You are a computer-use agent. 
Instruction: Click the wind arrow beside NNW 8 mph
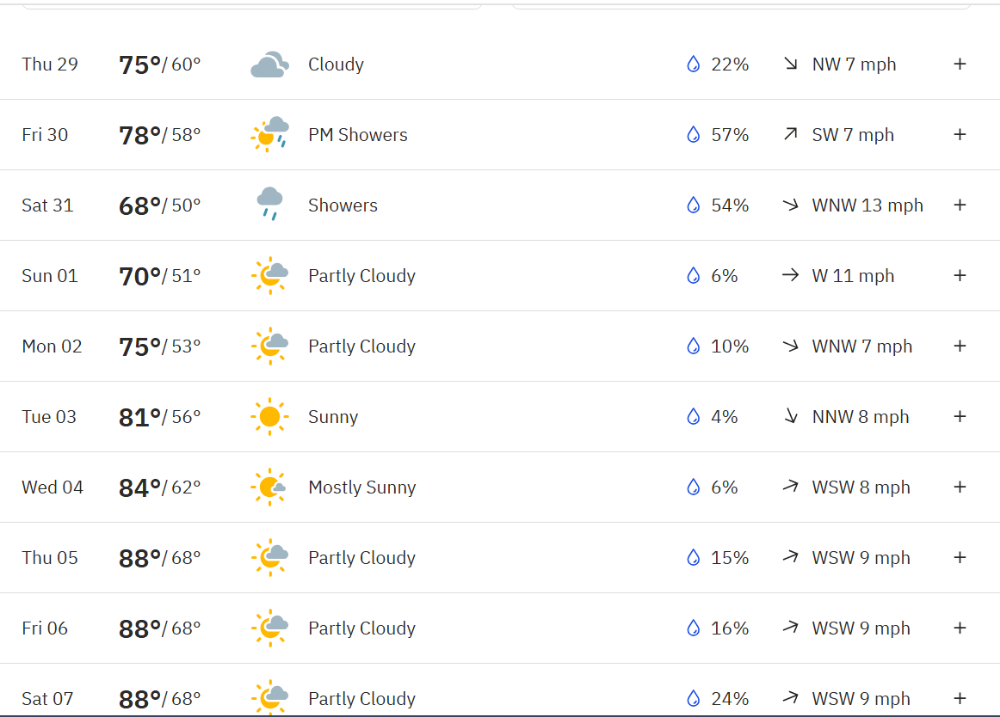[791, 417]
